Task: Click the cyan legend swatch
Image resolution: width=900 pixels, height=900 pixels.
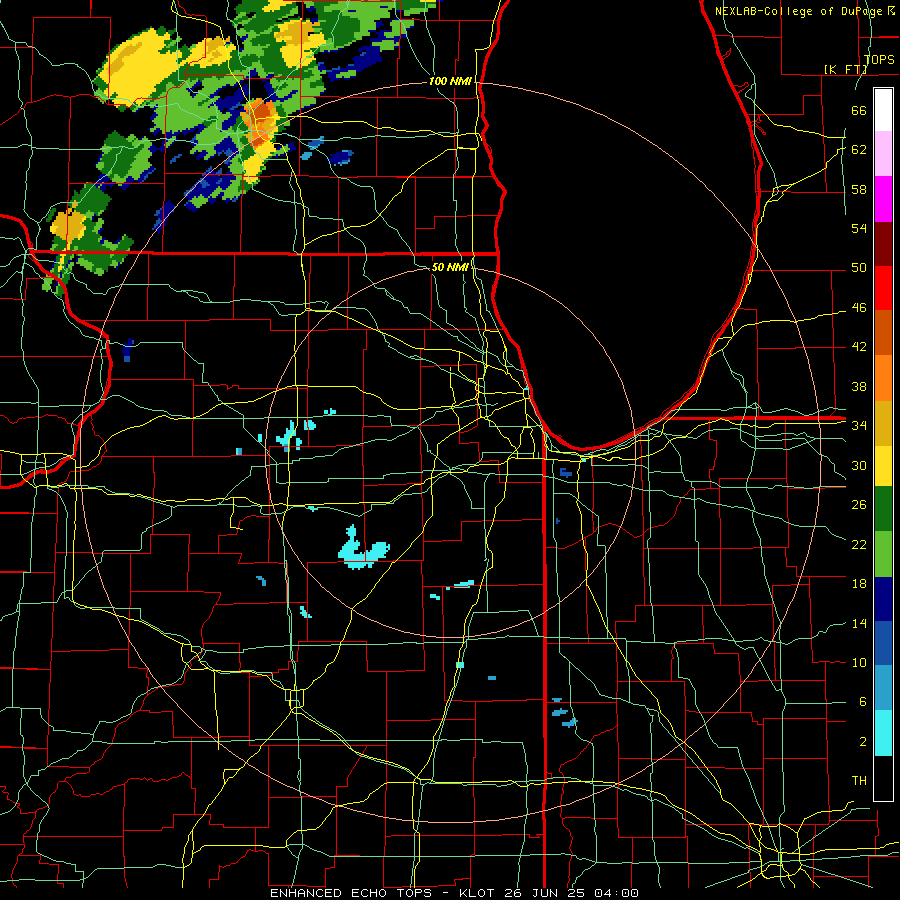Action: click(x=883, y=733)
